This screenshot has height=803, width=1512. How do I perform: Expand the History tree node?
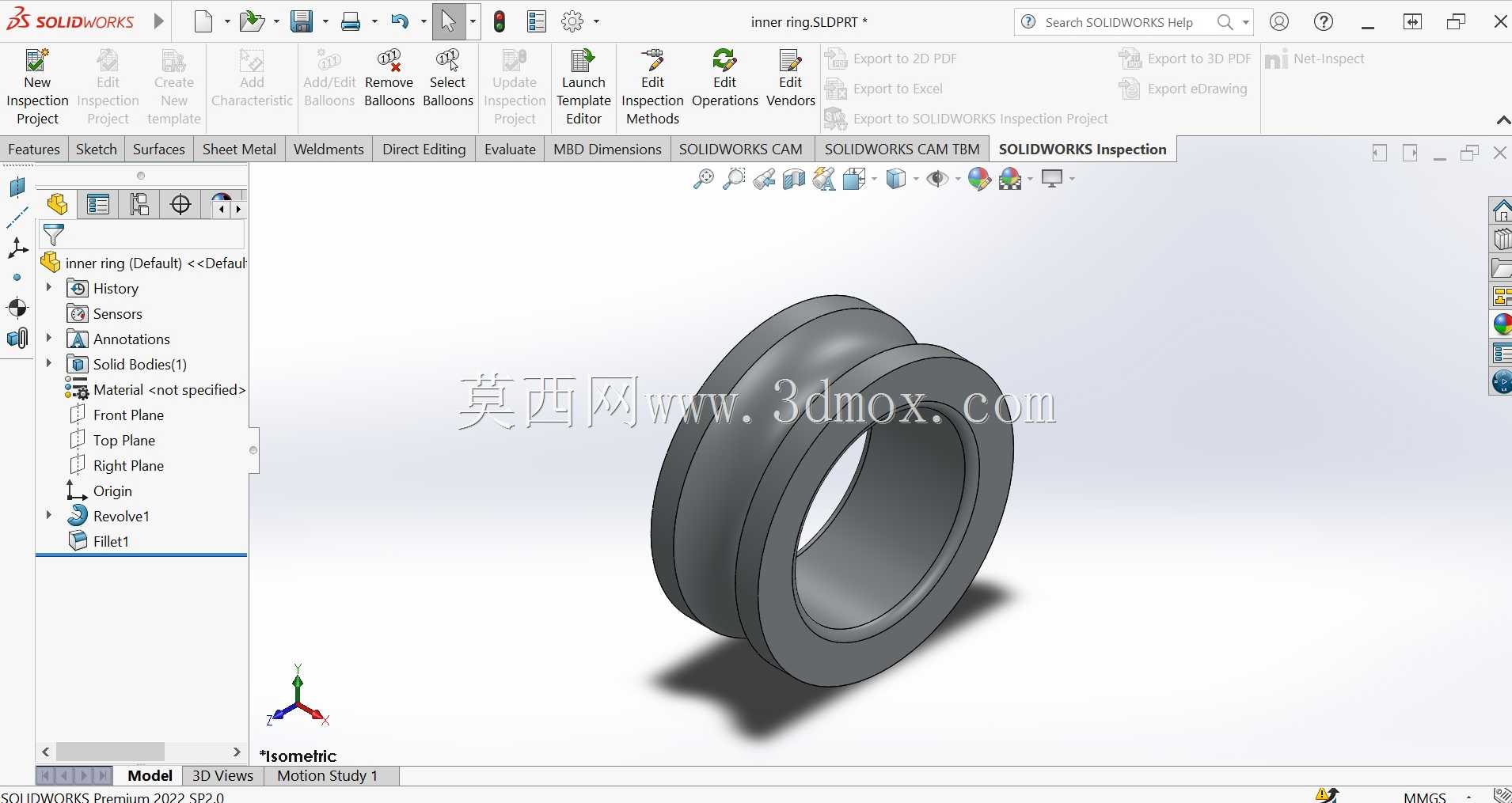coord(48,288)
